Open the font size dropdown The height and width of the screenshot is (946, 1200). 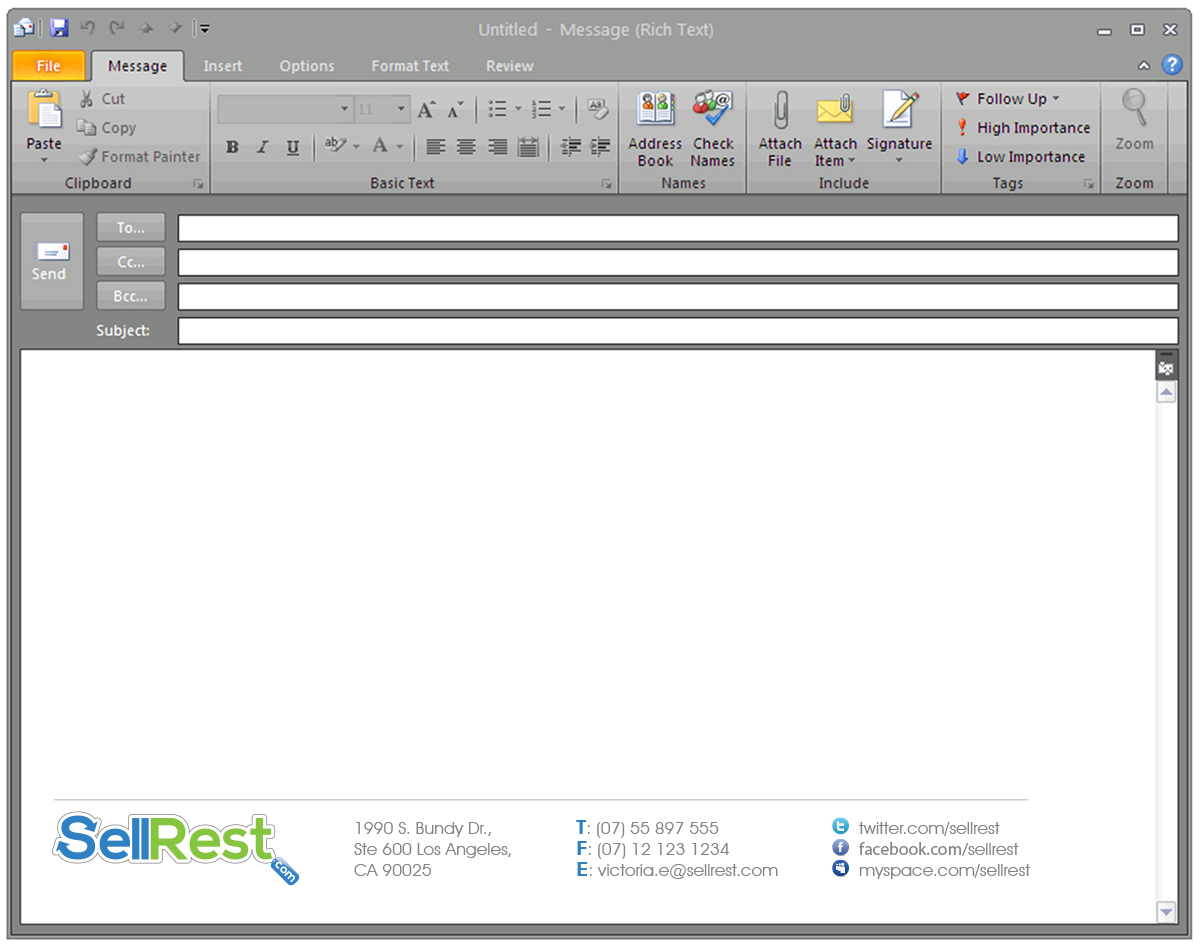(x=401, y=109)
